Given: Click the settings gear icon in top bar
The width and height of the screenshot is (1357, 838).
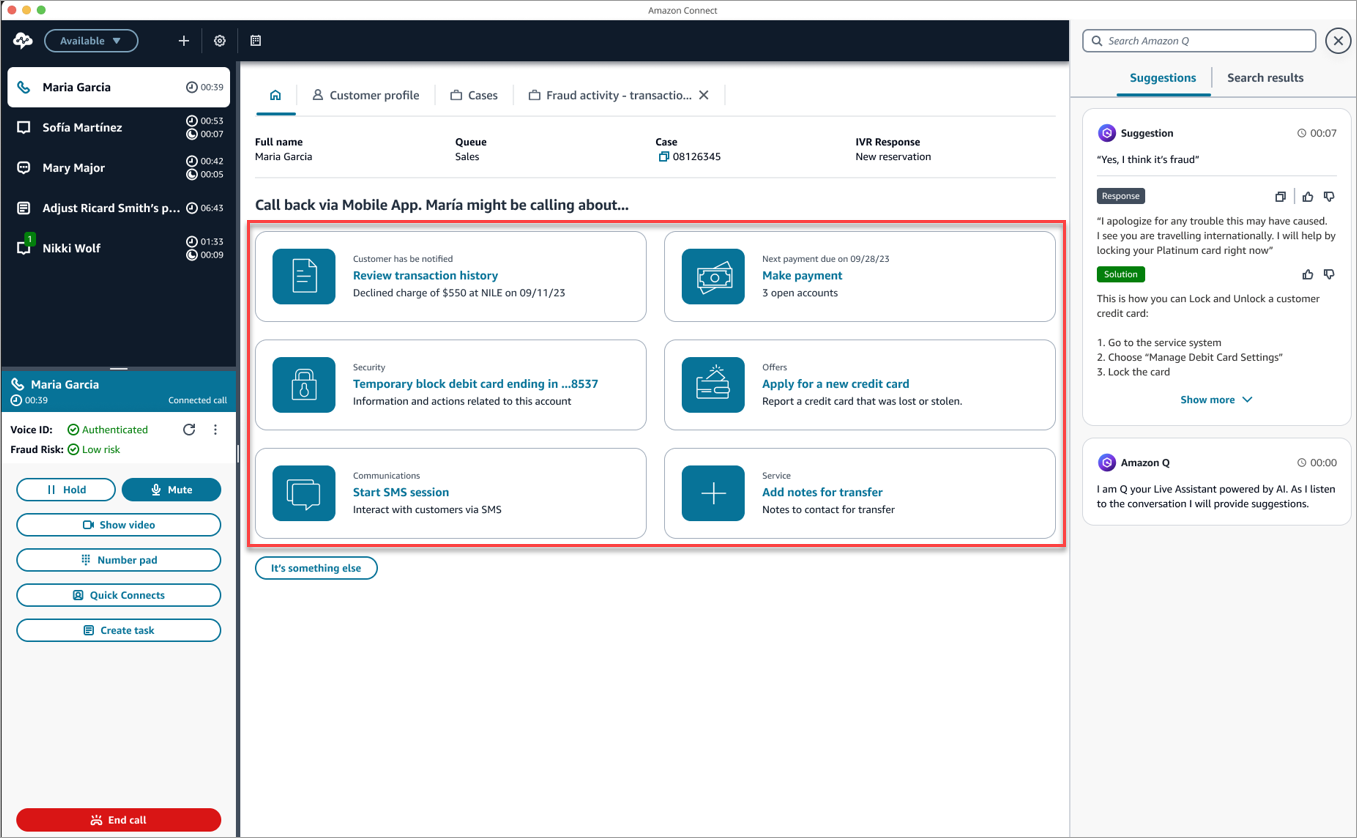Looking at the screenshot, I should [x=220, y=41].
